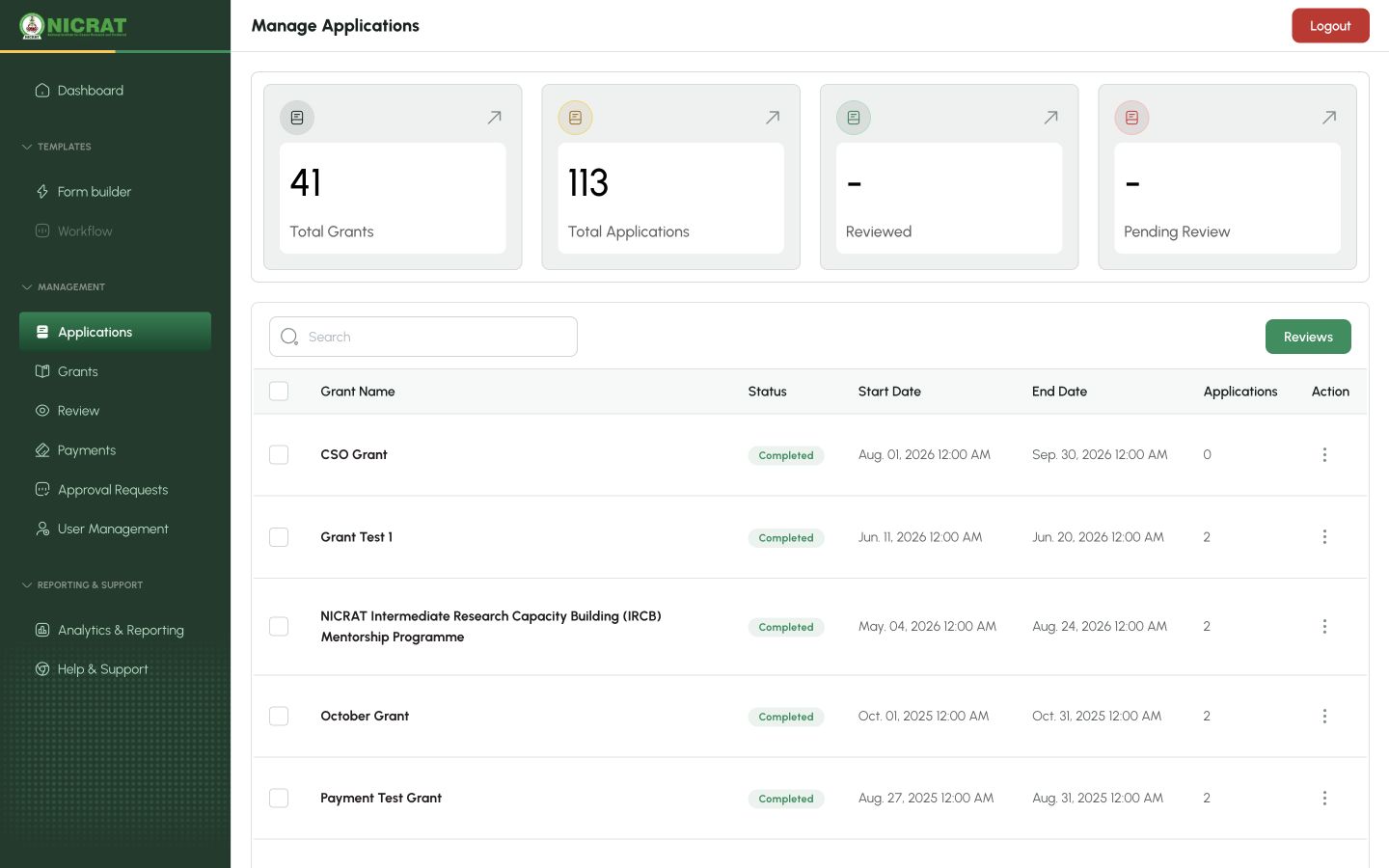Click the Grant Name column header
1389x868 pixels.
click(x=358, y=392)
